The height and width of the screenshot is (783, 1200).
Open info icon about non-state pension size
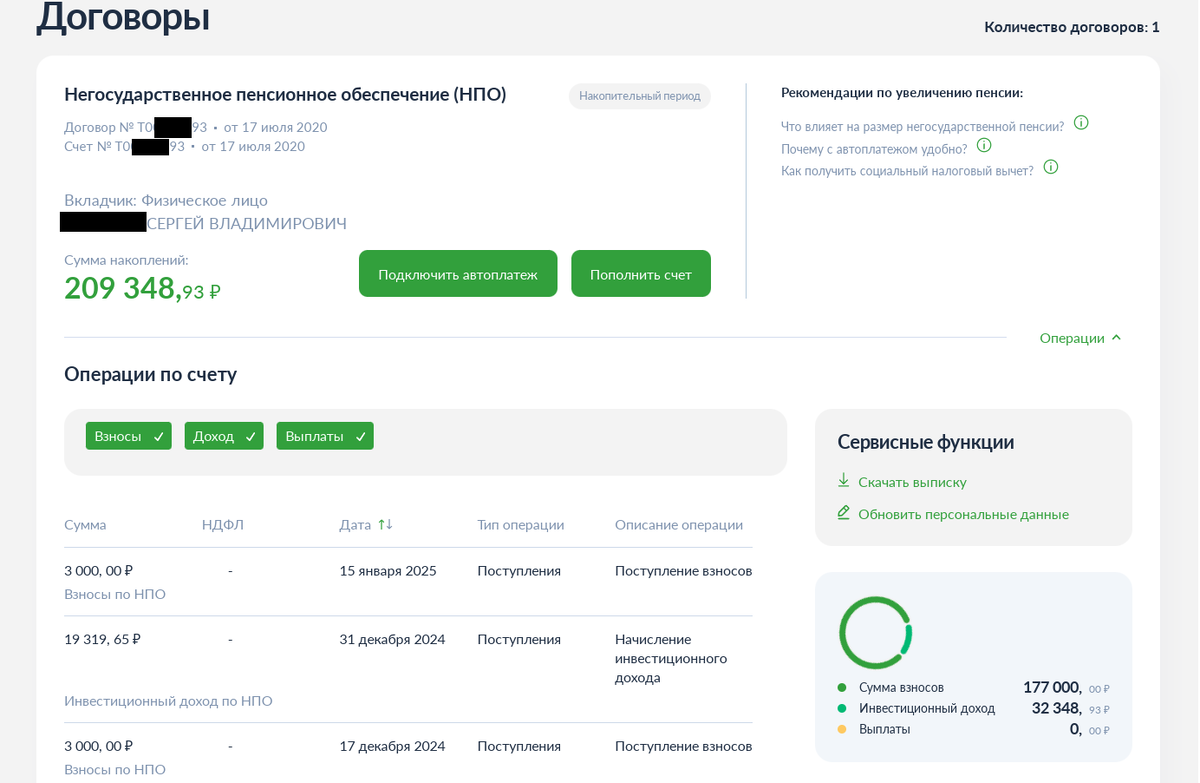[x=1080, y=123]
